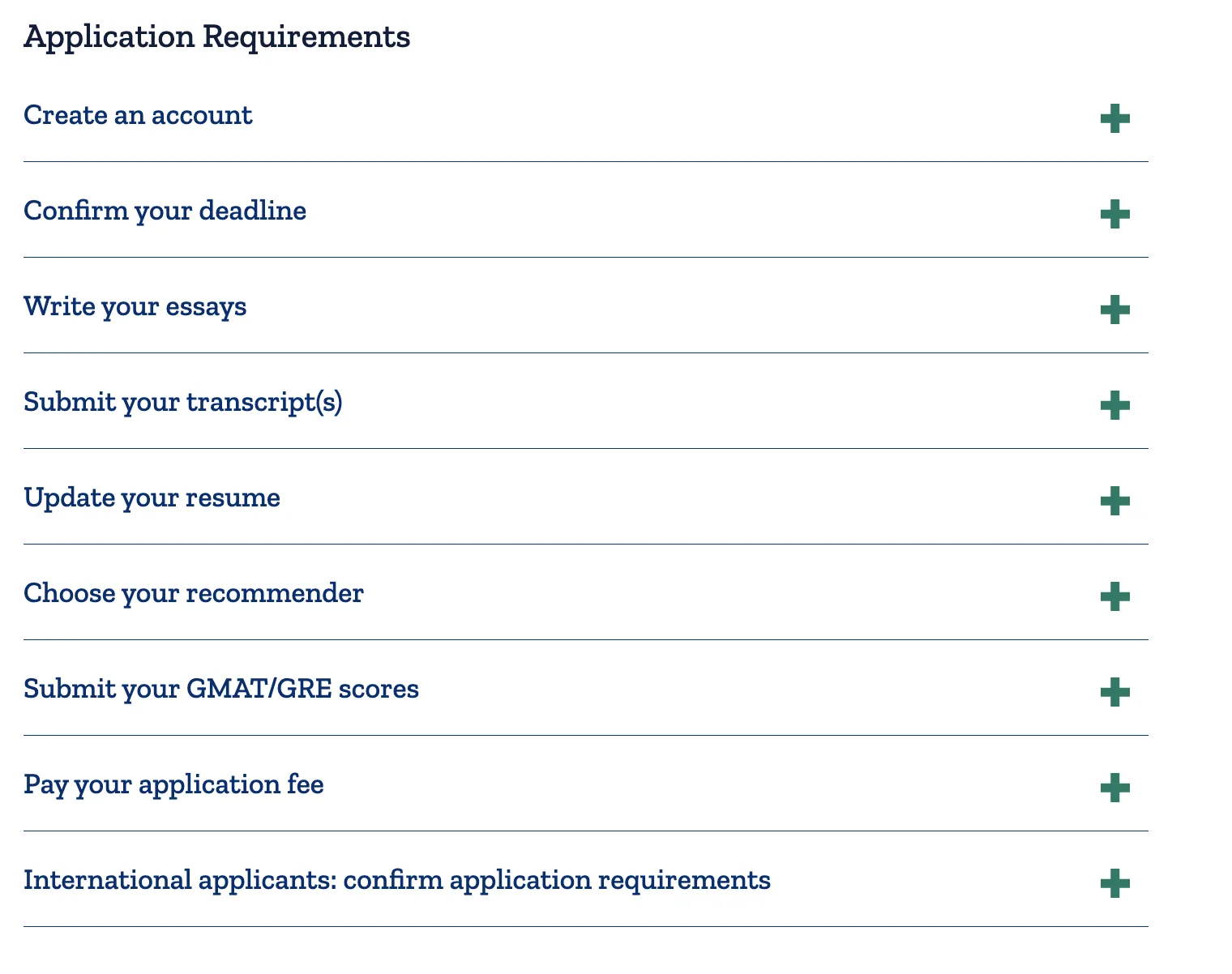The width and height of the screenshot is (1232, 974).
Task: Open the Write your essays accordion
Action: coord(135,306)
